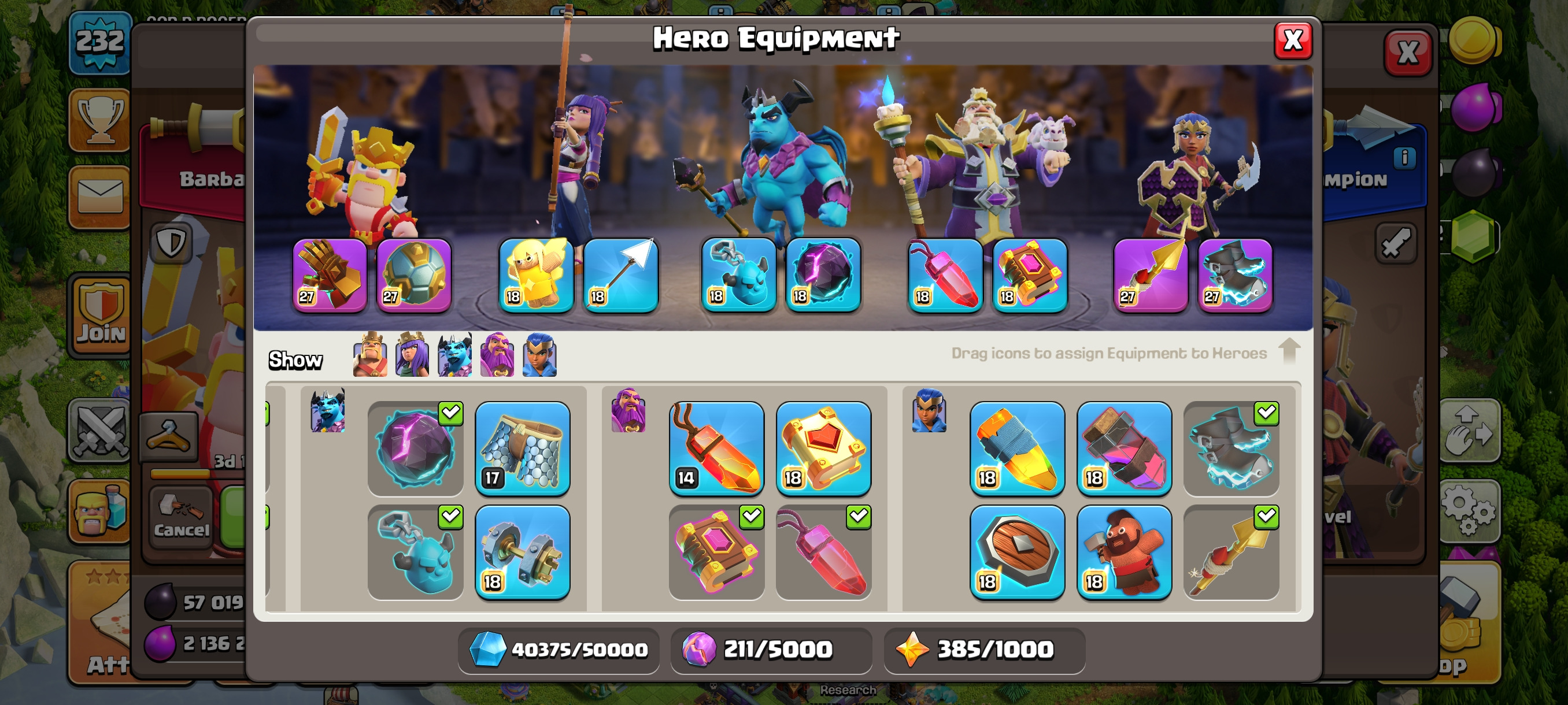
Task: Open the Join clan shield button
Action: (x=101, y=315)
